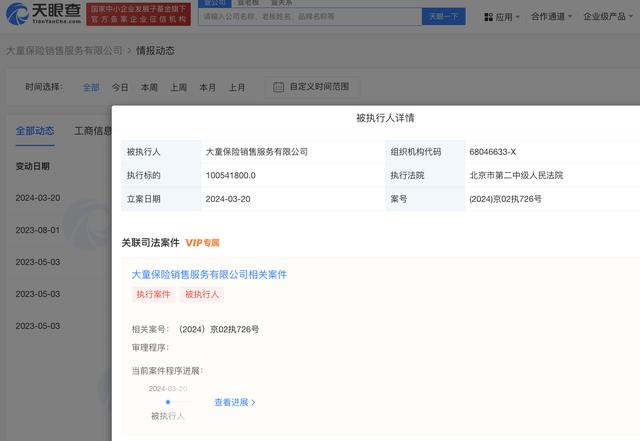Click the 审理程序 label

click(x=150, y=348)
